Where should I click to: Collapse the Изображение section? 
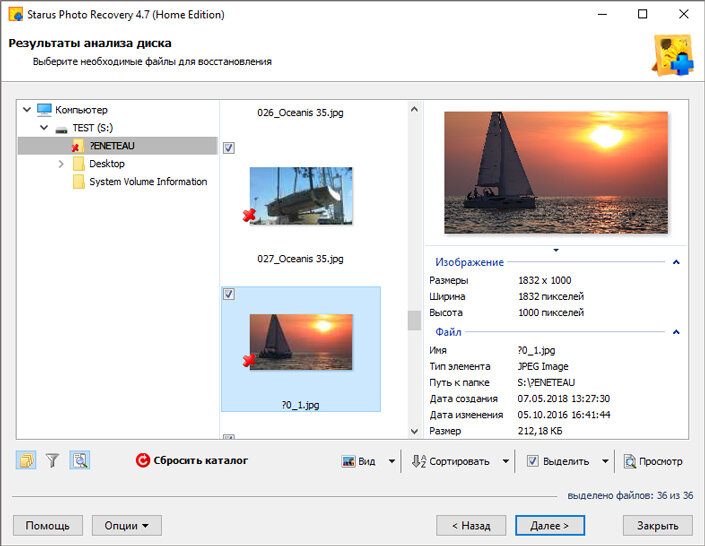[x=676, y=262]
